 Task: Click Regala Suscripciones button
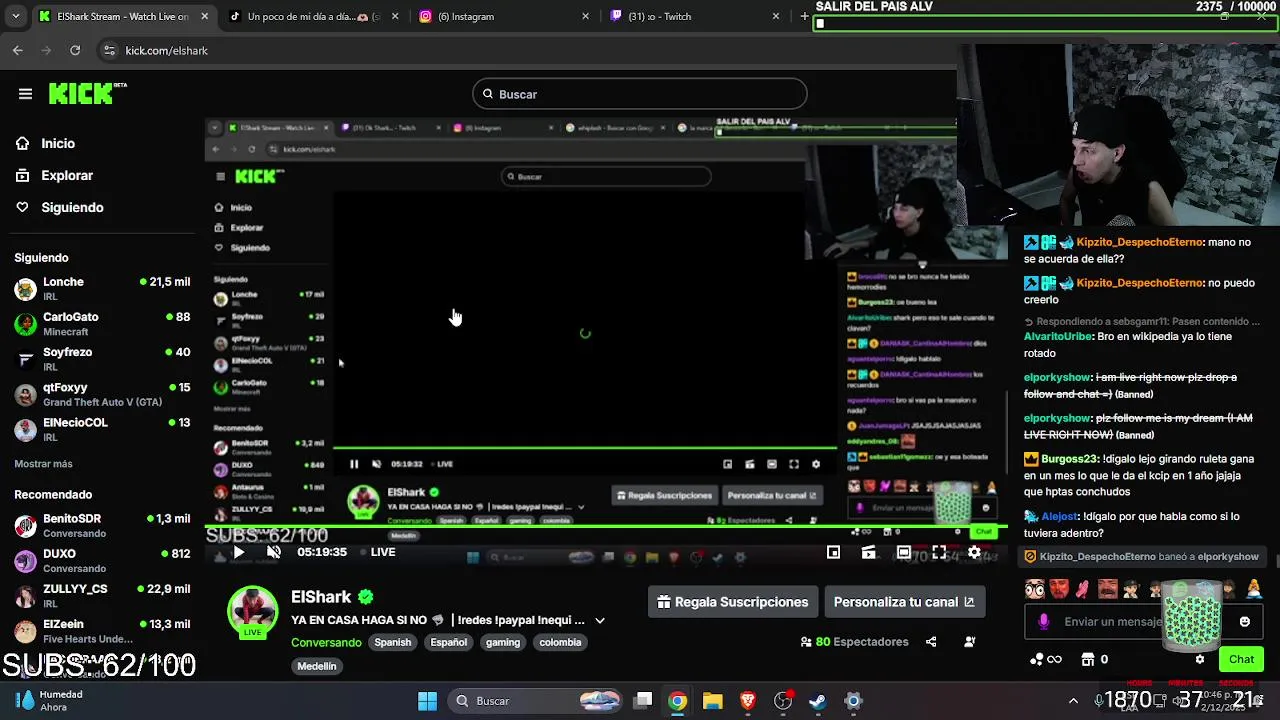point(733,602)
